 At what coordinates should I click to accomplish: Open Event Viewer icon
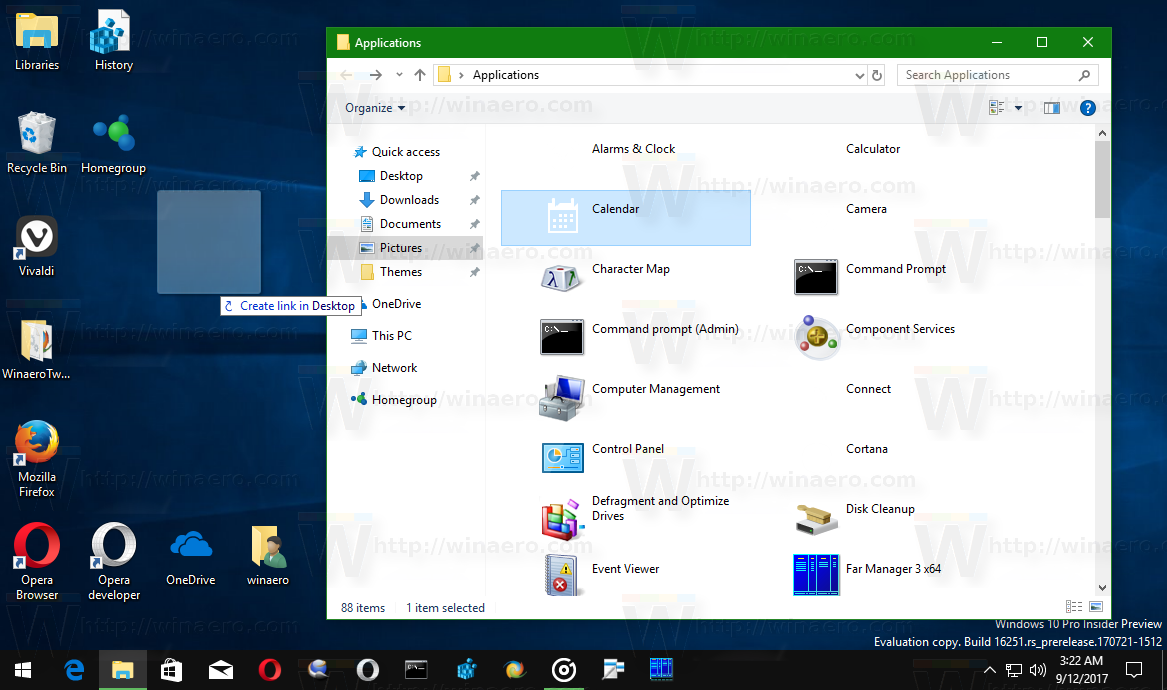(x=561, y=575)
